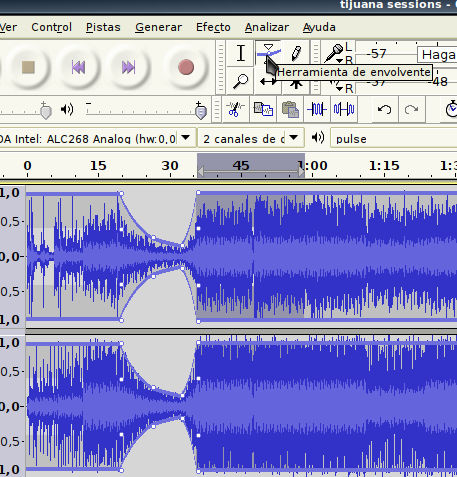Select the Zoom magnifier tool
Viewport: 457px width, 477px height.
coord(241,81)
